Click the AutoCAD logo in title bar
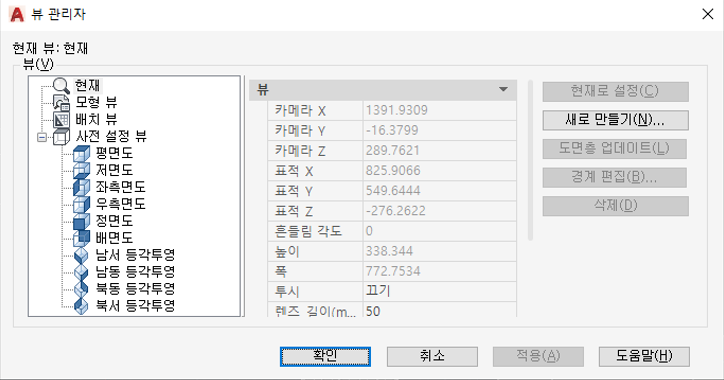This screenshot has height=380, width=724. [x=17, y=14]
